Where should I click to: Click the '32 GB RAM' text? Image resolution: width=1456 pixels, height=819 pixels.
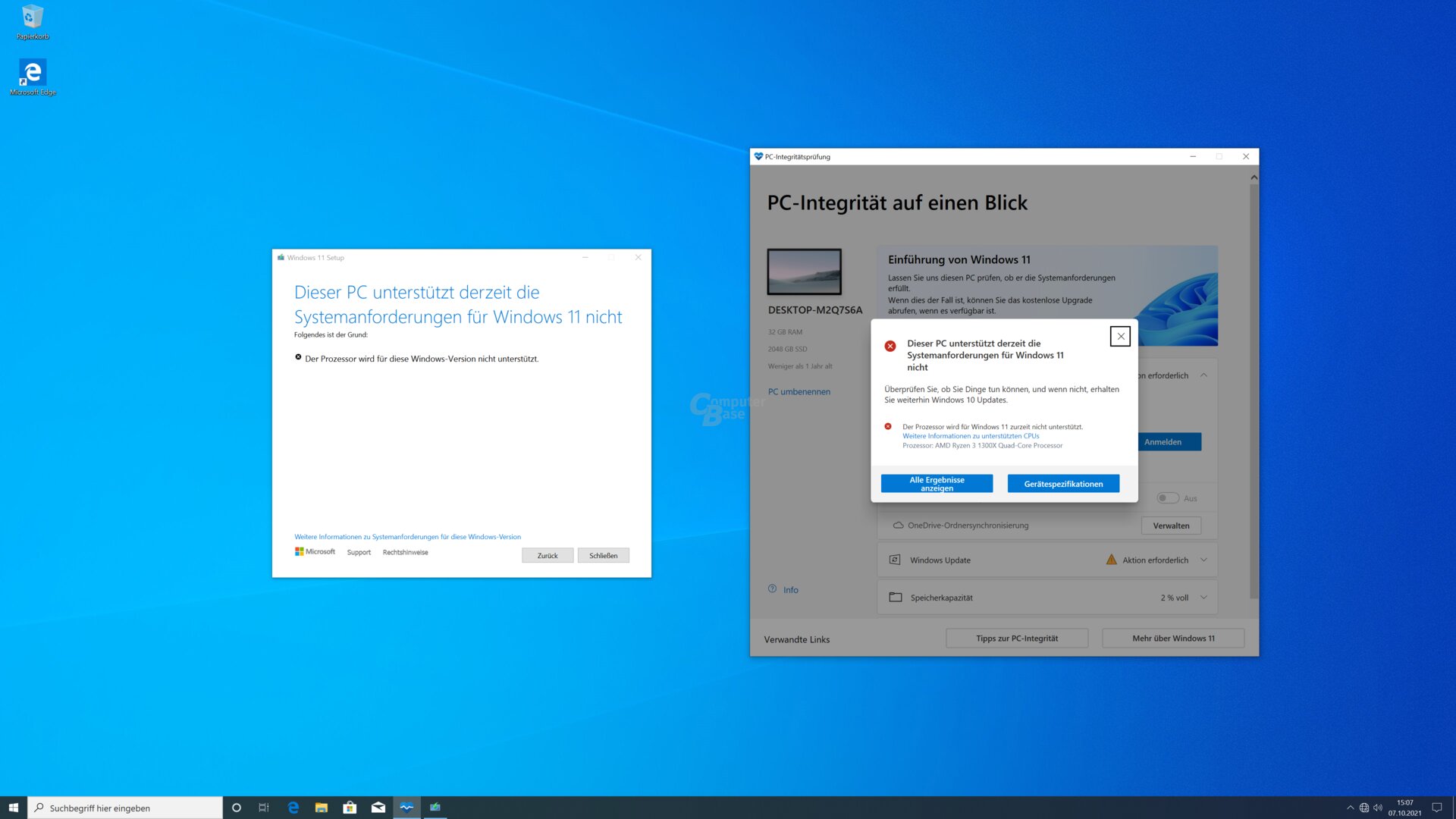pos(785,332)
